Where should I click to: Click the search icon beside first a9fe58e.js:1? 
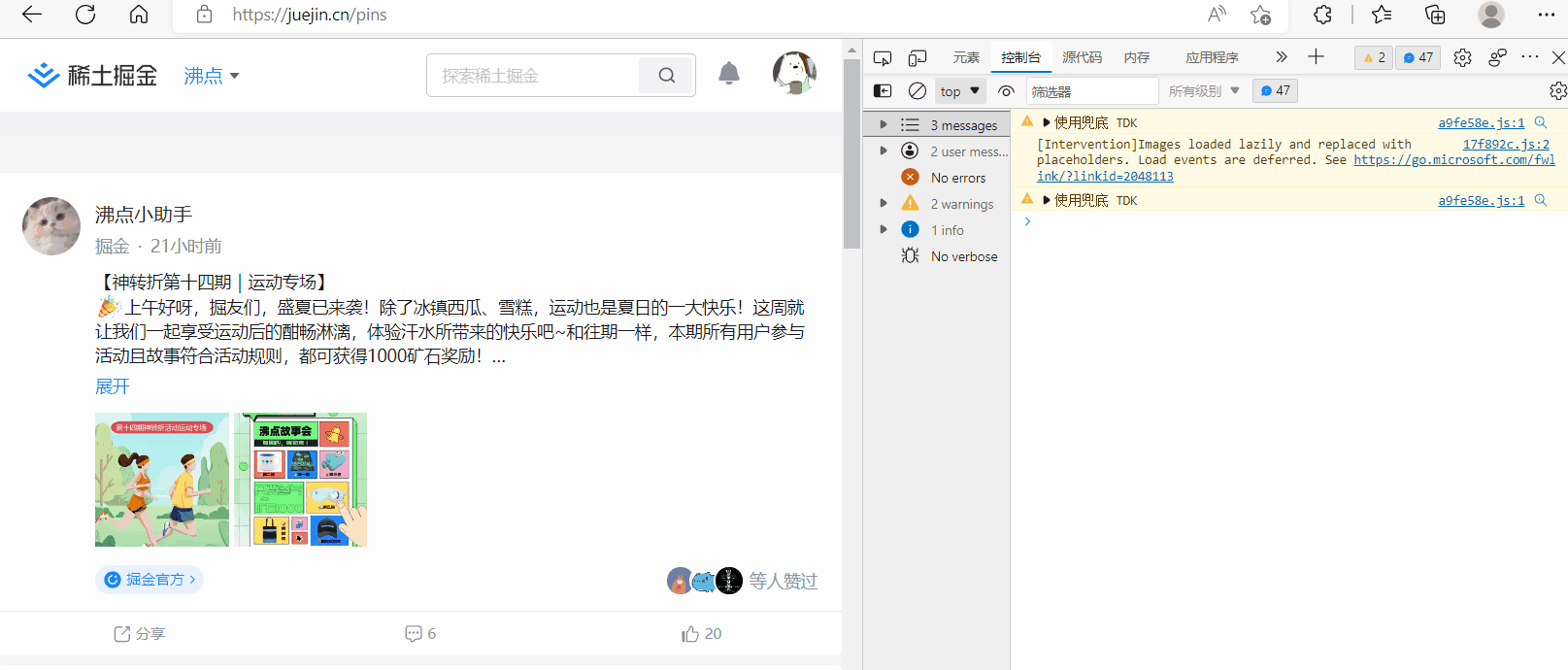[x=1540, y=122]
